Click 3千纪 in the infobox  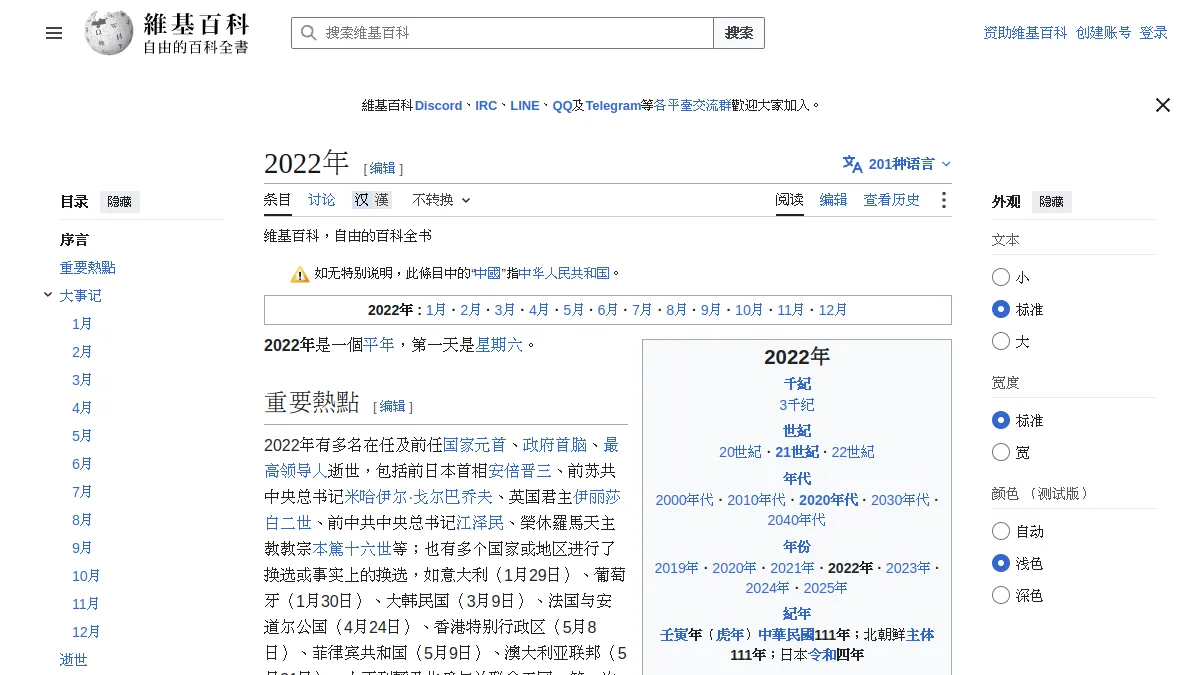[x=797, y=405]
